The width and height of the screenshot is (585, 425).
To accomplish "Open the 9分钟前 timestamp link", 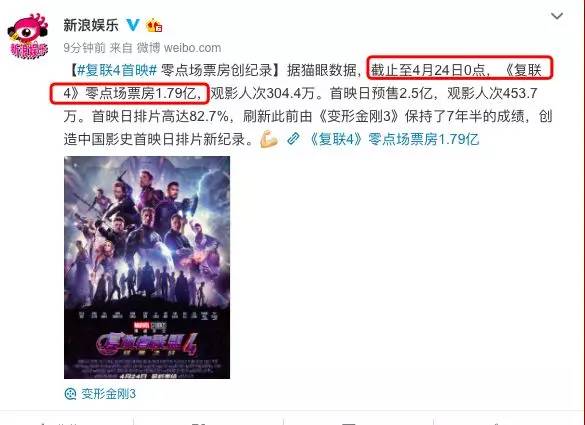I will (84, 48).
